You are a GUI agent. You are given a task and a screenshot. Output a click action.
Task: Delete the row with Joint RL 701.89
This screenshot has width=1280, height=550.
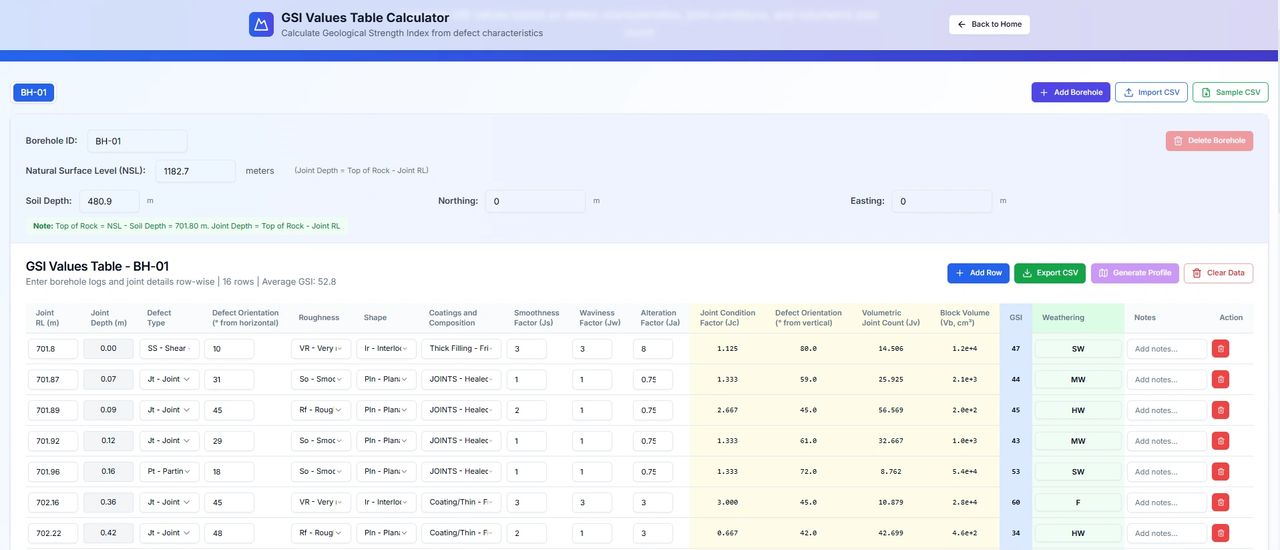[x=1220, y=410]
